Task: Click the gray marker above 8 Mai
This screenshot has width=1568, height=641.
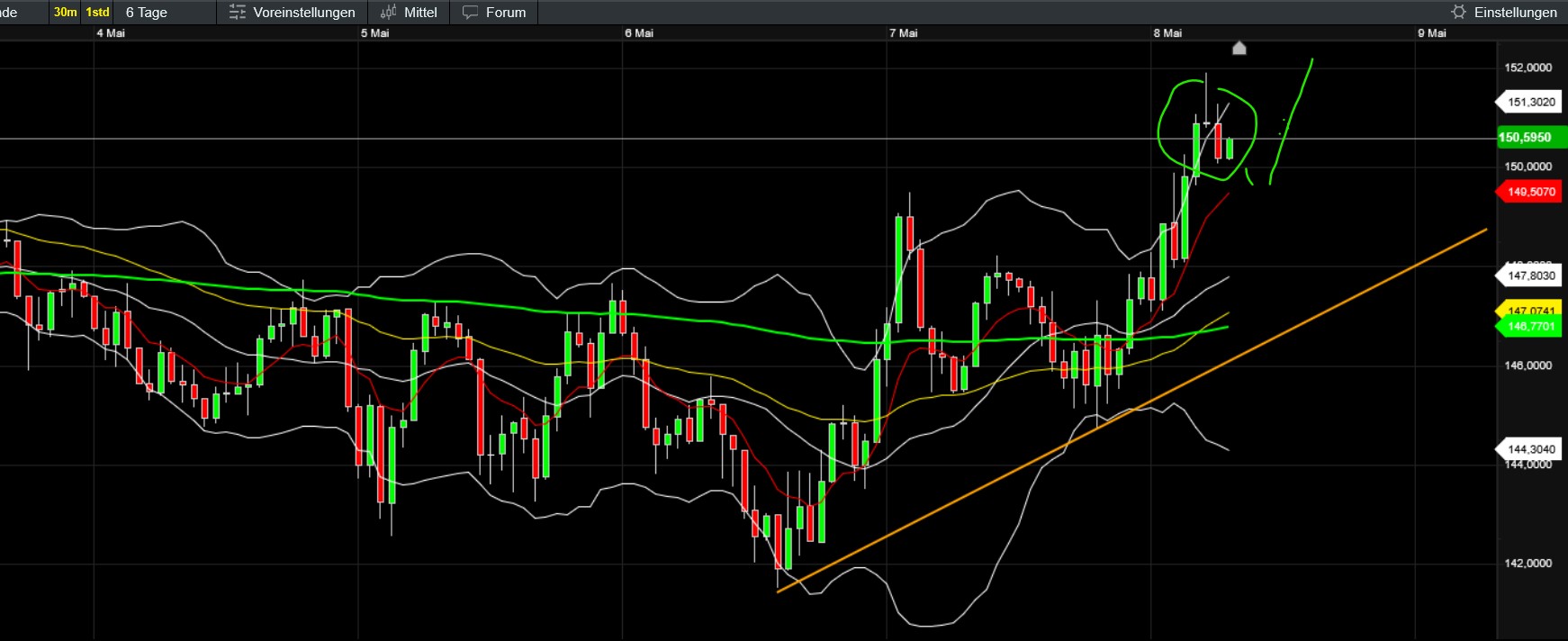Action: 1239,48
